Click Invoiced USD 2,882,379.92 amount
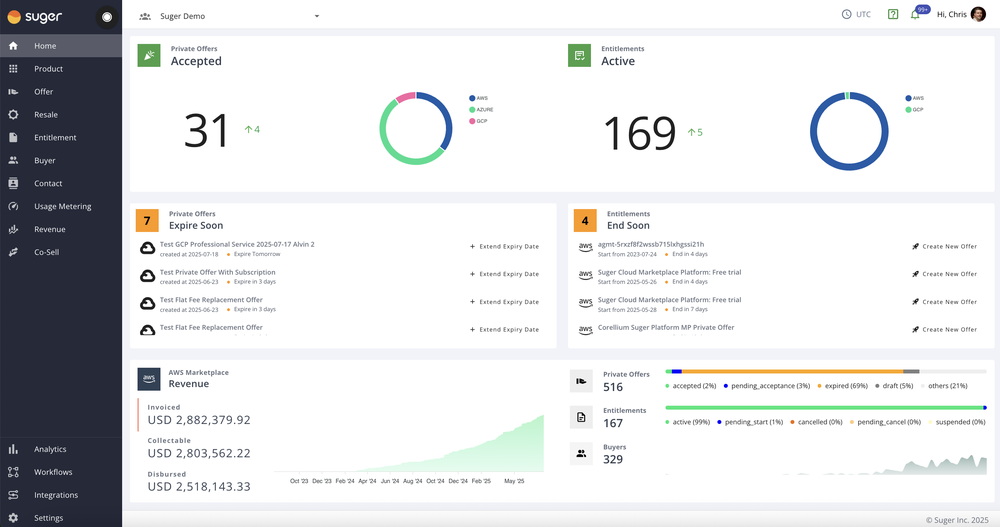The image size is (1000, 527). [199, 420]
